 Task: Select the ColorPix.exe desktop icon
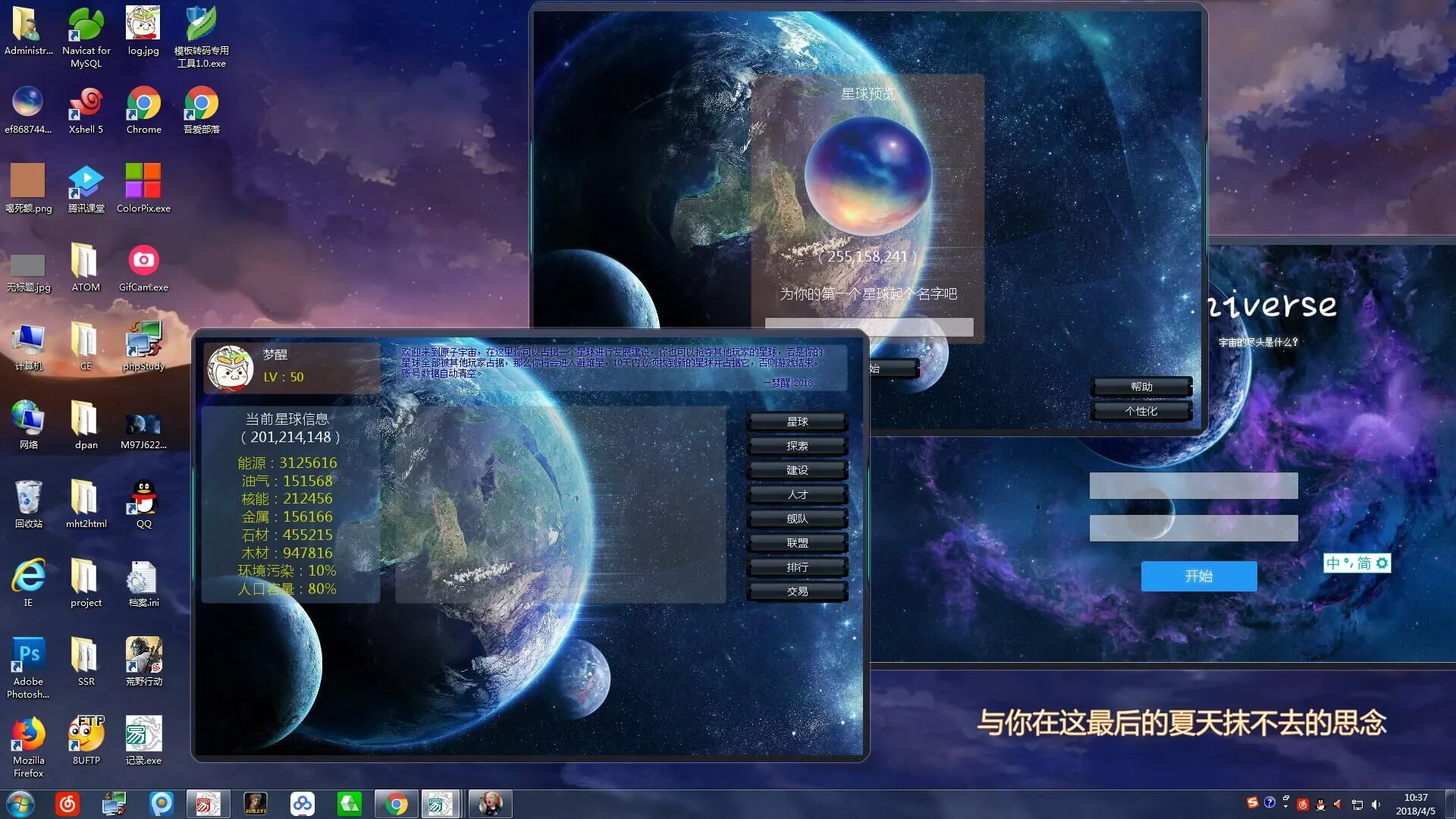click(x=143, y=189)
